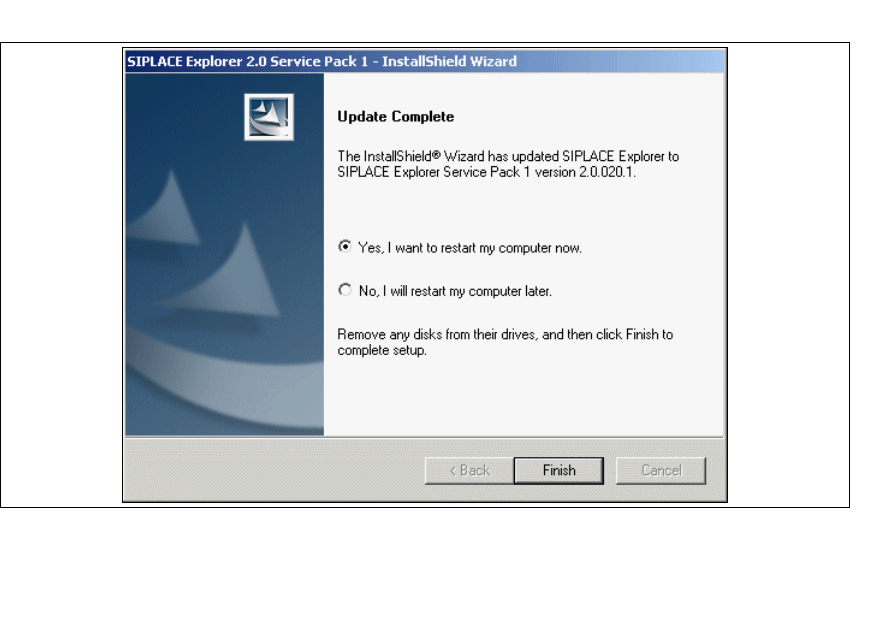Screen dimensions: 896x636
Task: Click the large faded sail in banner
Action: pos(229,274)
